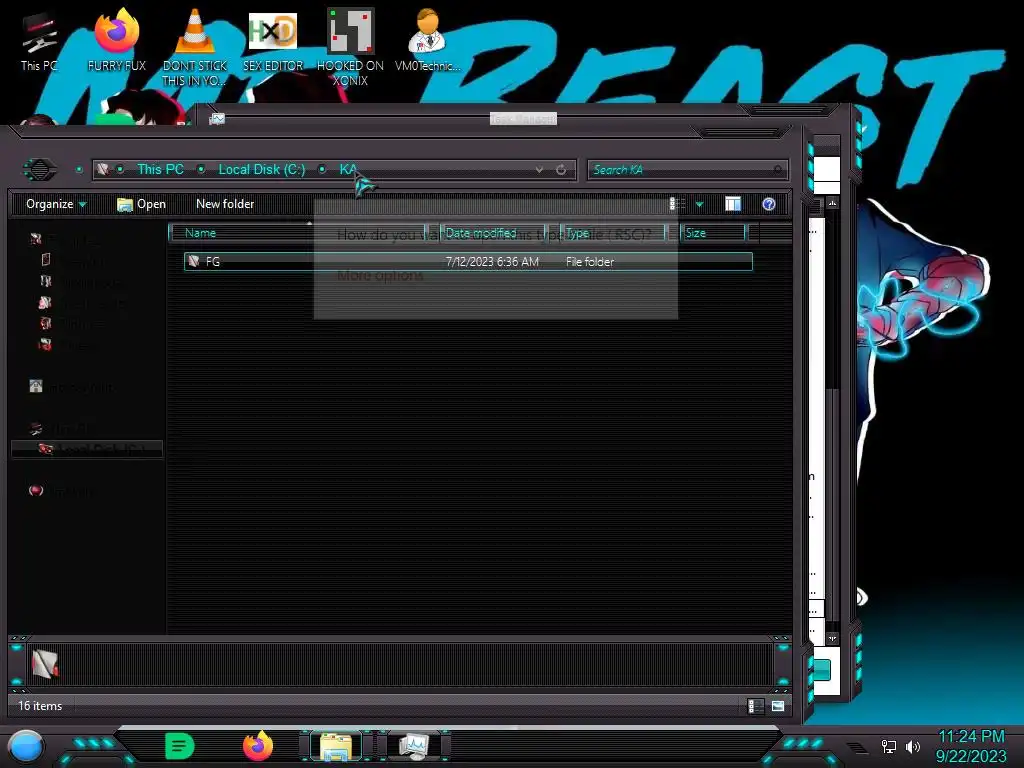Open the HOOKED ON XONIX desktop shortcut
The width and height of the screenshot is (1024, 768).
click(x=351, y=47)
